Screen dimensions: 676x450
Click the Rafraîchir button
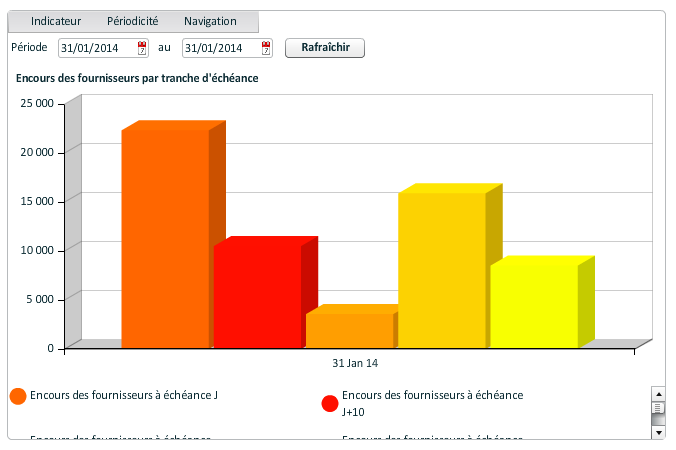pyautogui.click(x=325, y=47)
